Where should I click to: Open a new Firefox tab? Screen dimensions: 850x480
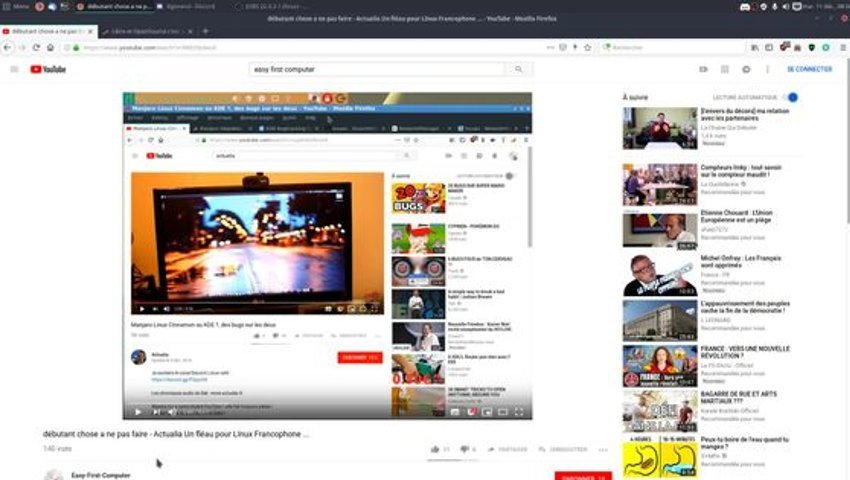coord(205,31)
